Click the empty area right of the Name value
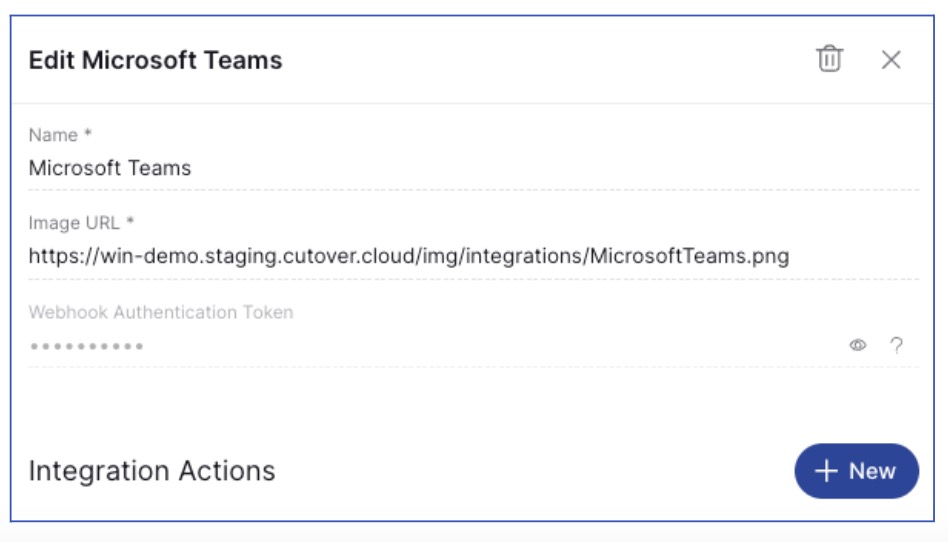This screenshot has width=948, height=542. [550, 167]
